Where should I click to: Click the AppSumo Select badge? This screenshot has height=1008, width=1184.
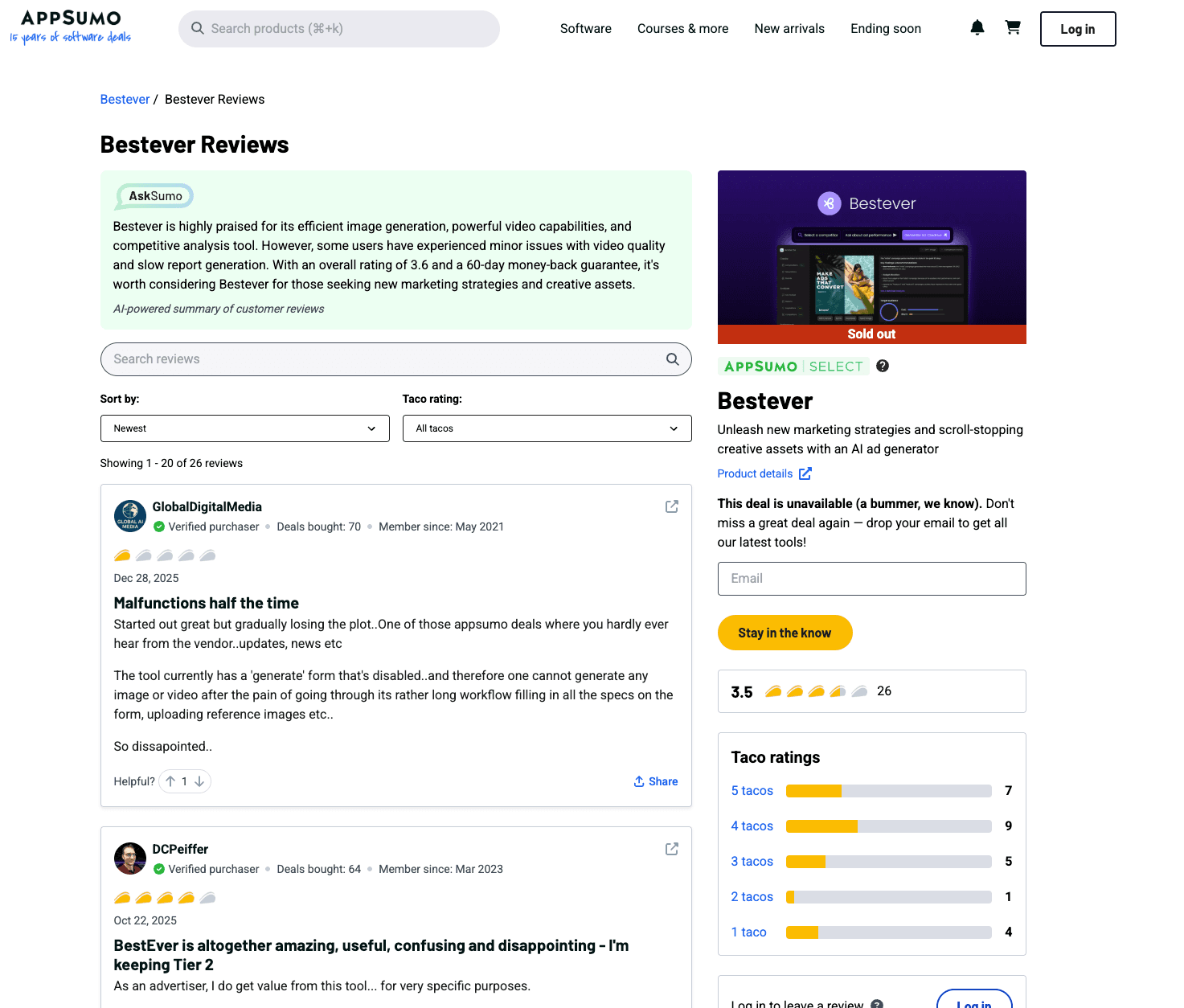point(793,367)
